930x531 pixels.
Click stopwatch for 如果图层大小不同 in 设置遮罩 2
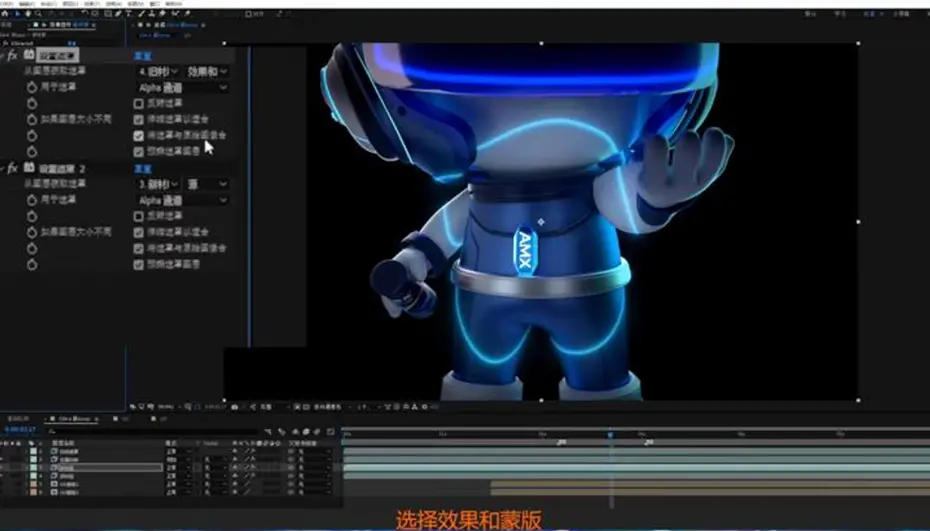31,232
